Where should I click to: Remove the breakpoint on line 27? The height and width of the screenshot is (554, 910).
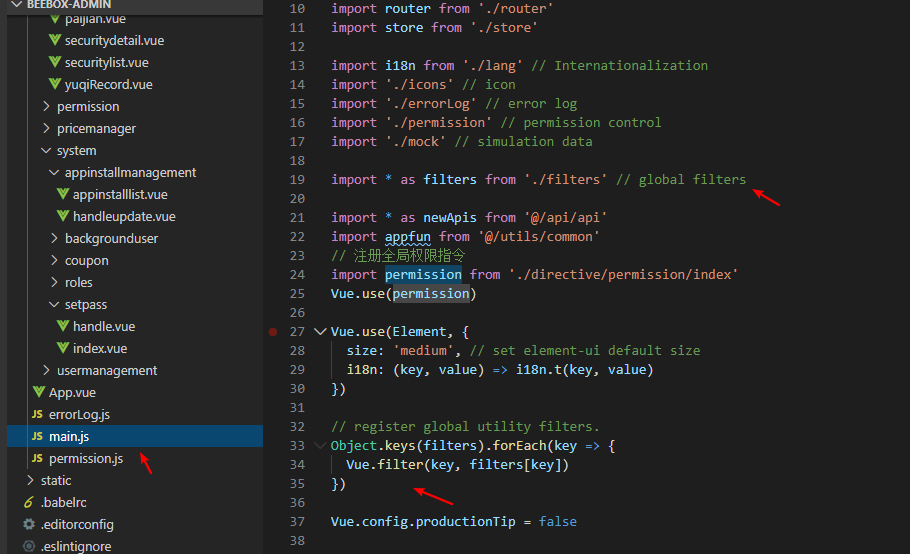tap(273, 332)
